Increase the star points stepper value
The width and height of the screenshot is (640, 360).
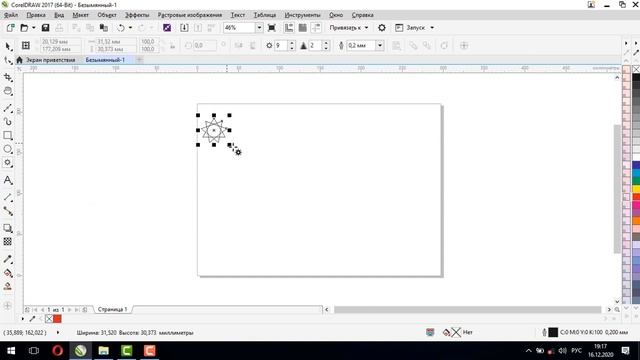coord(292,43)
